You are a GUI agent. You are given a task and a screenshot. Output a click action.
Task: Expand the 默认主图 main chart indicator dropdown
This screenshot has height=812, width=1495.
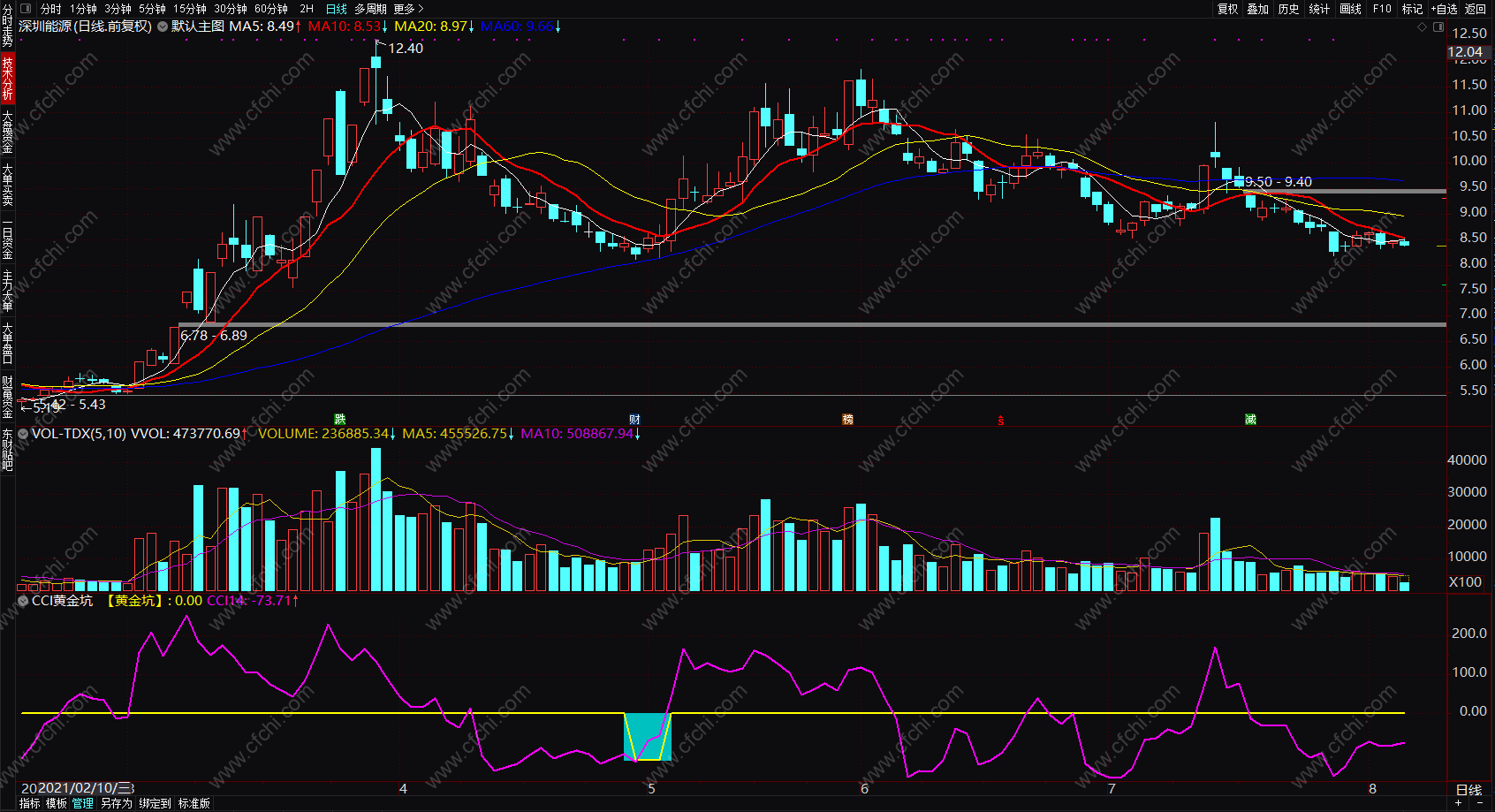point(163,27)
